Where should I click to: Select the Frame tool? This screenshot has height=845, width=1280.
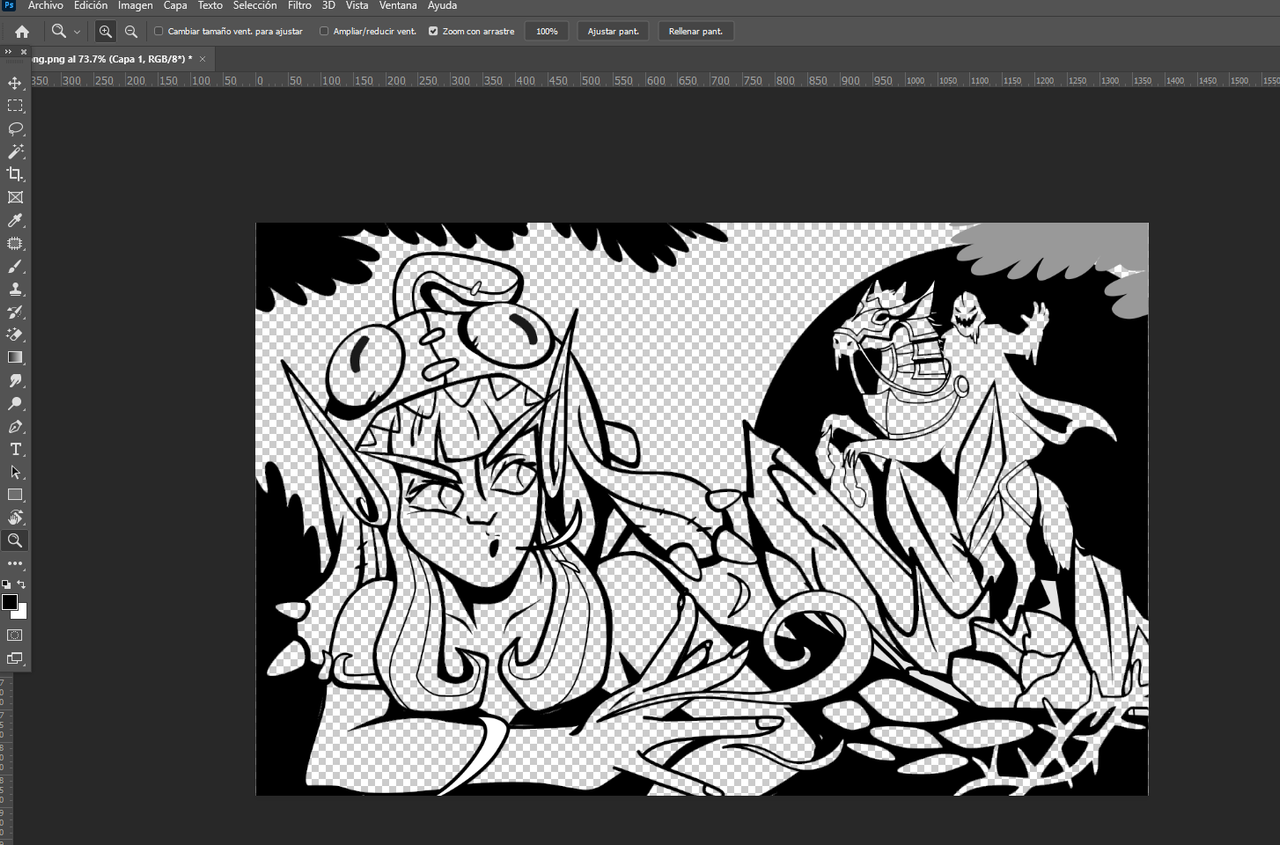(15, 198)
